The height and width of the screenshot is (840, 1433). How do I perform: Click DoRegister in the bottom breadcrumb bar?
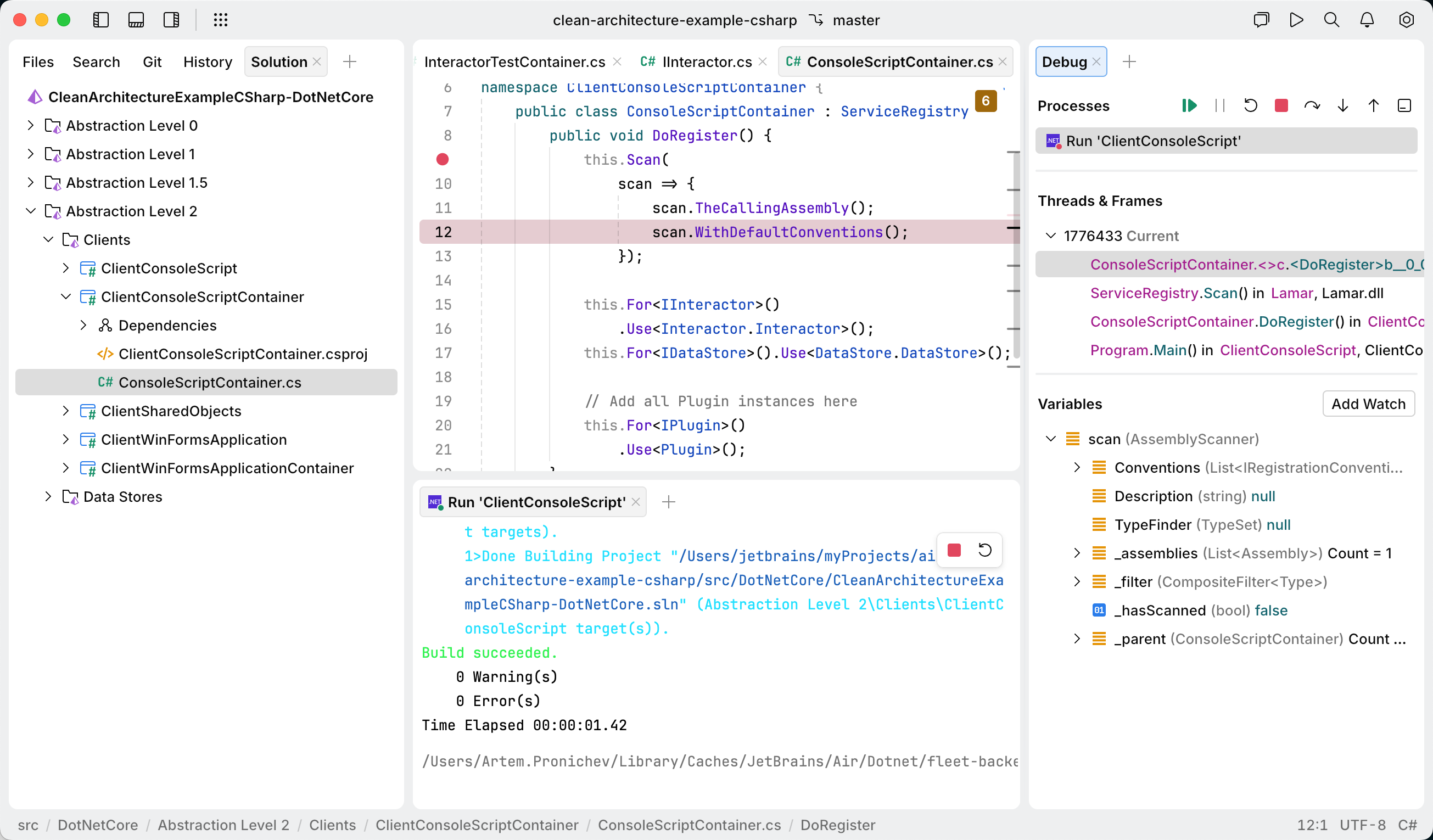837,825
